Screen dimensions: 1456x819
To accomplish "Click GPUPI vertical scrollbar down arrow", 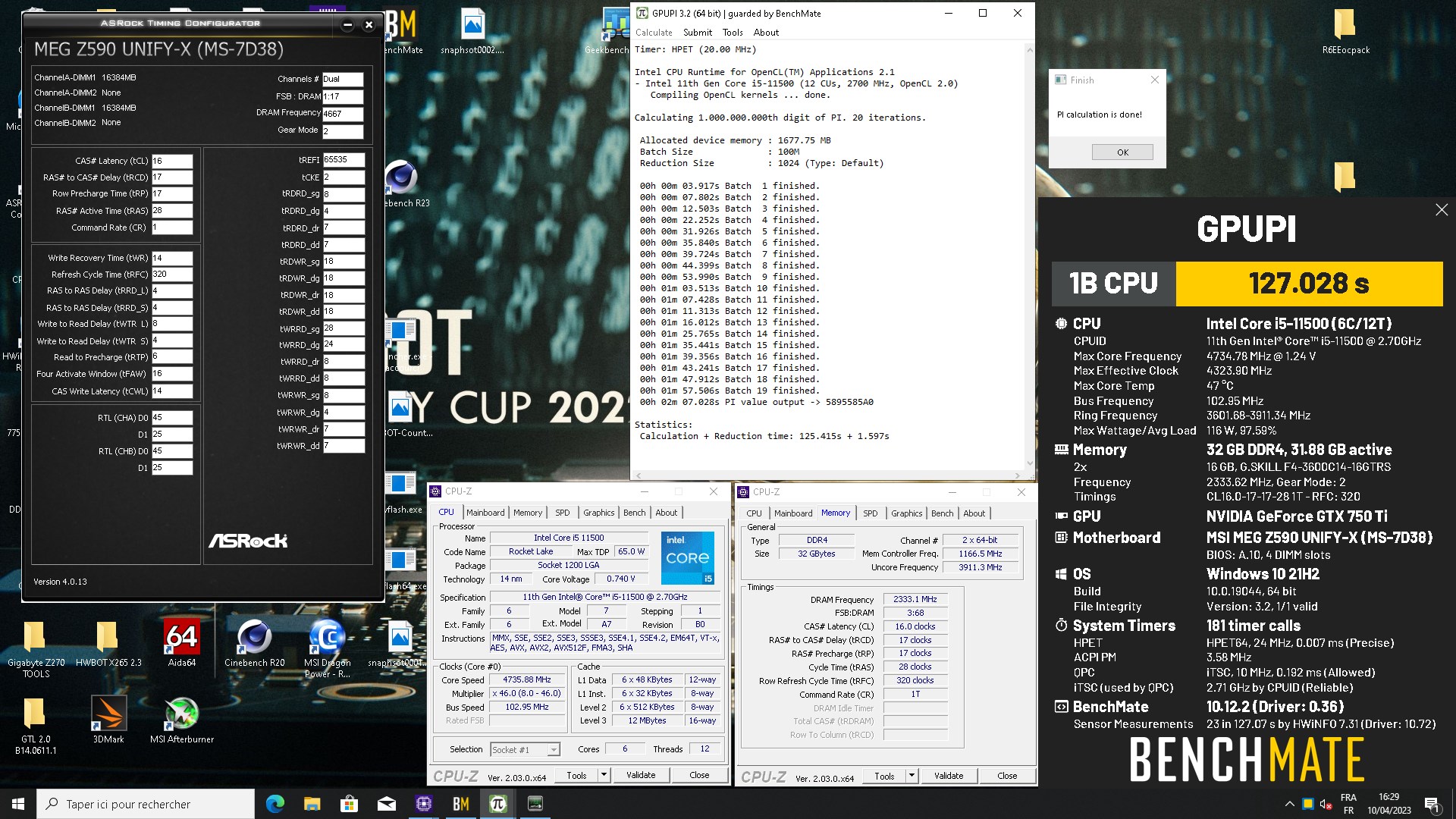I will click(x=1029, y=463).
